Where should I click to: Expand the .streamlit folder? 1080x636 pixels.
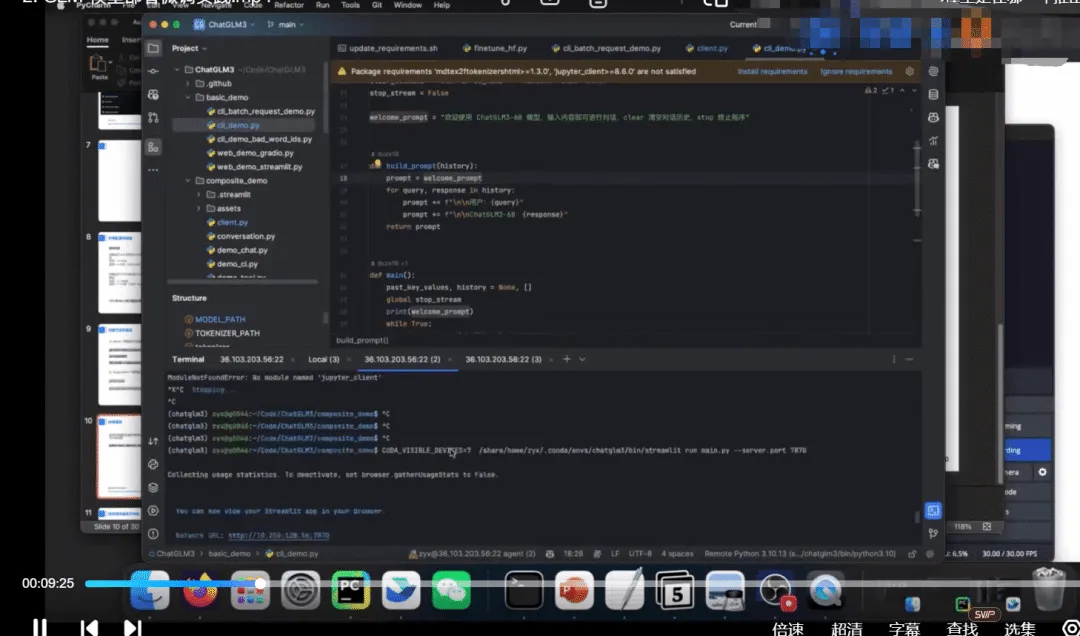[x=199, y=194]
